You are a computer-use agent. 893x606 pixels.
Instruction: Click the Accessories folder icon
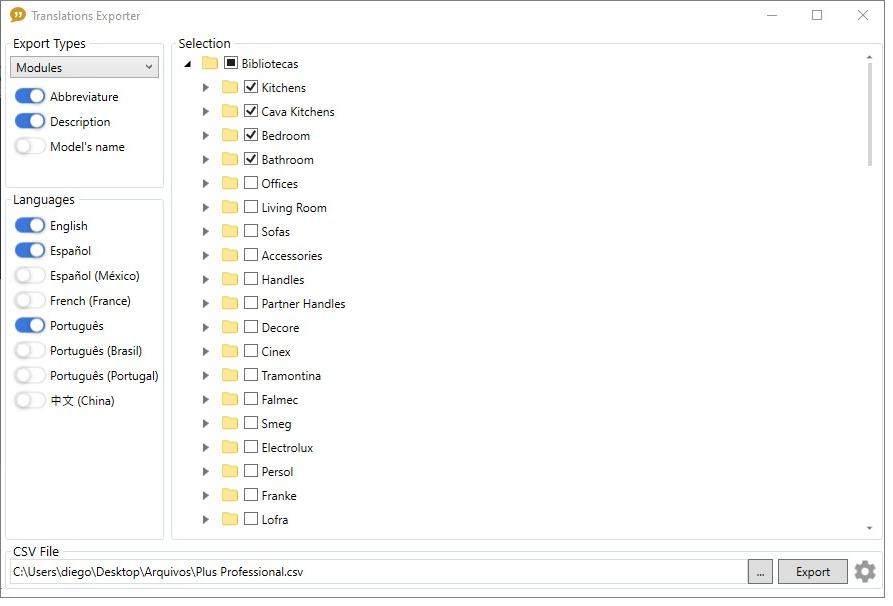231,256
